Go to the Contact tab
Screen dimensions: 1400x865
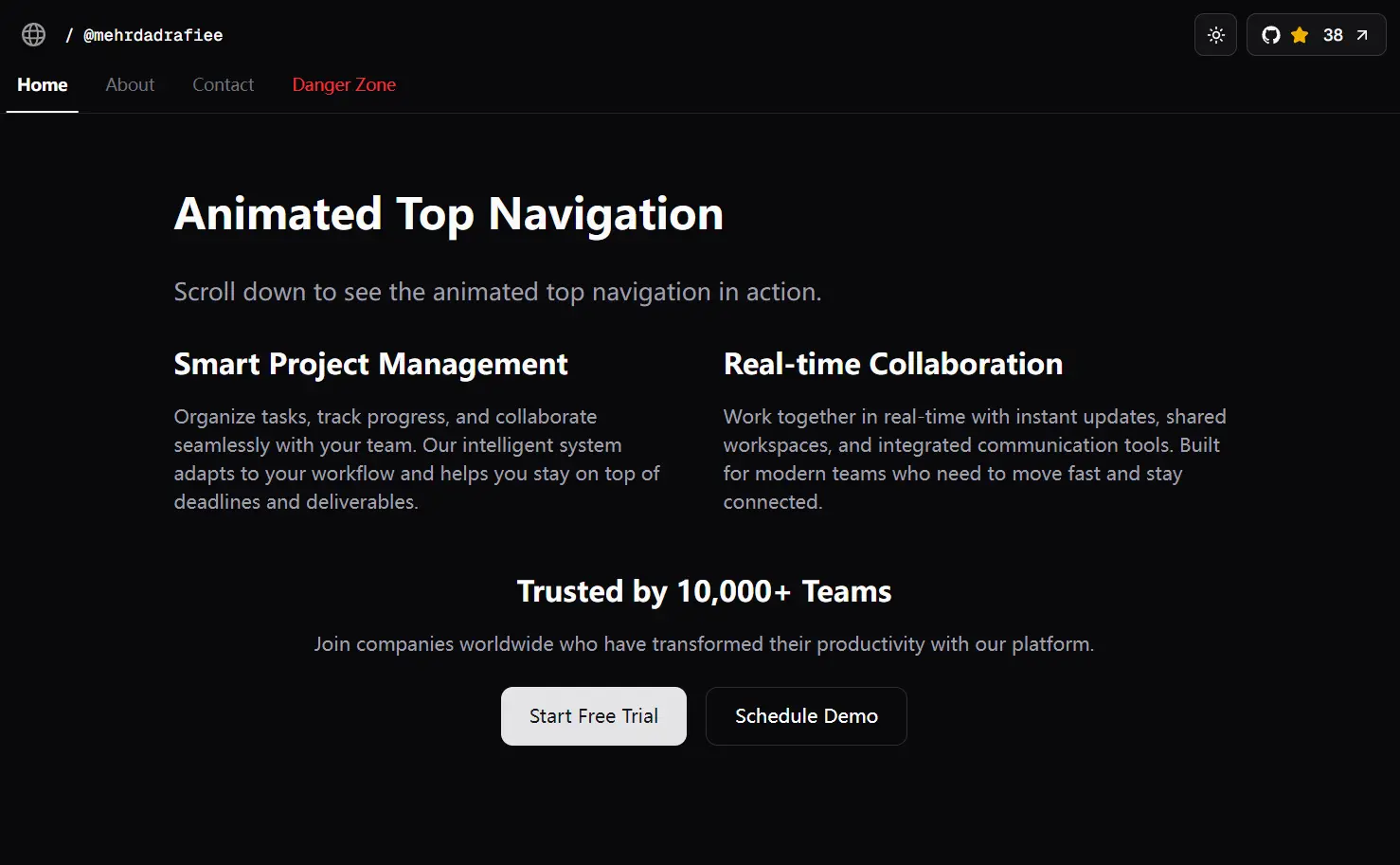pos(223,85)
